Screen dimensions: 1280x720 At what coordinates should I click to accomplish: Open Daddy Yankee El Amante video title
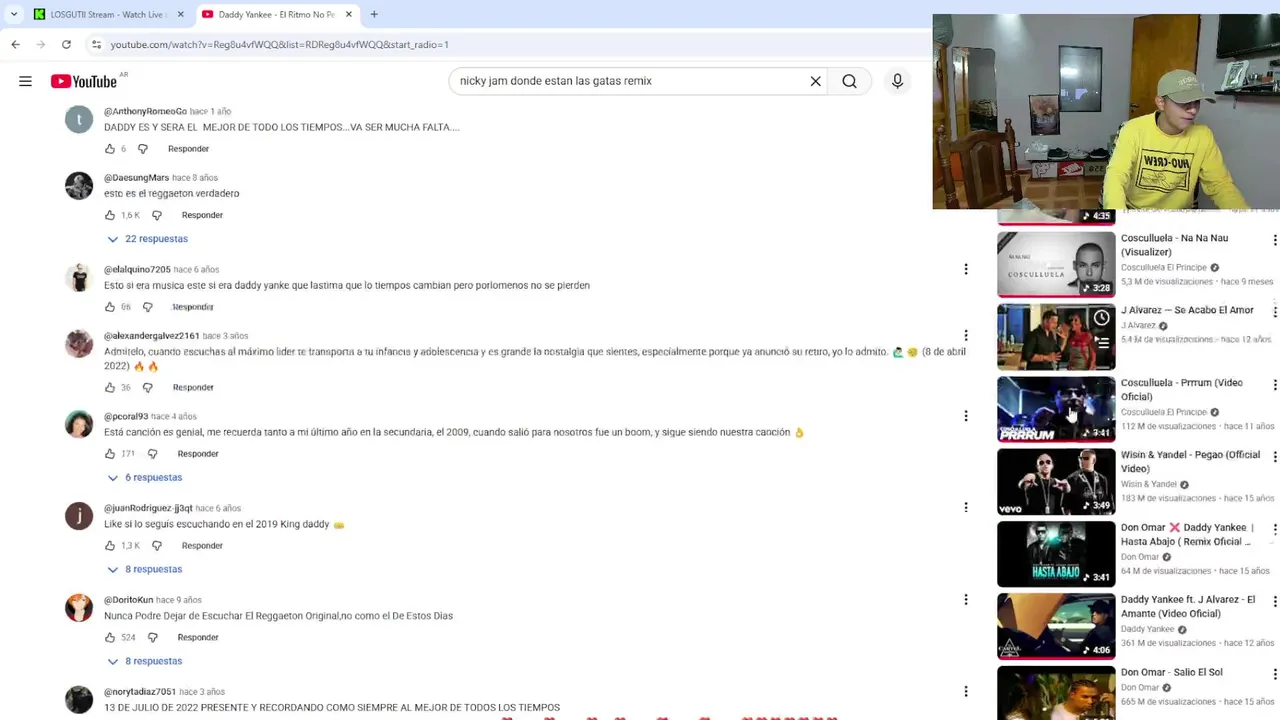point(1188,606)
